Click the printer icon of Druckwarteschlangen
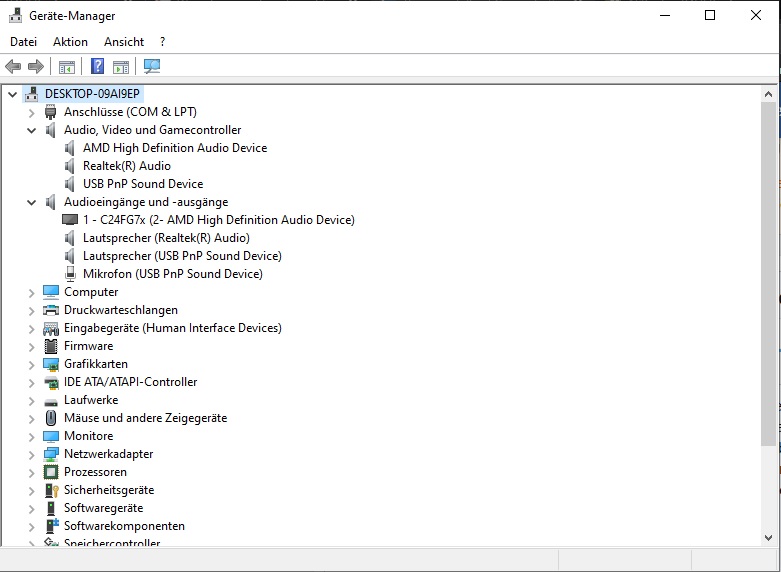Viewport: 781px width, 572px height. click(x=51, y=310)
